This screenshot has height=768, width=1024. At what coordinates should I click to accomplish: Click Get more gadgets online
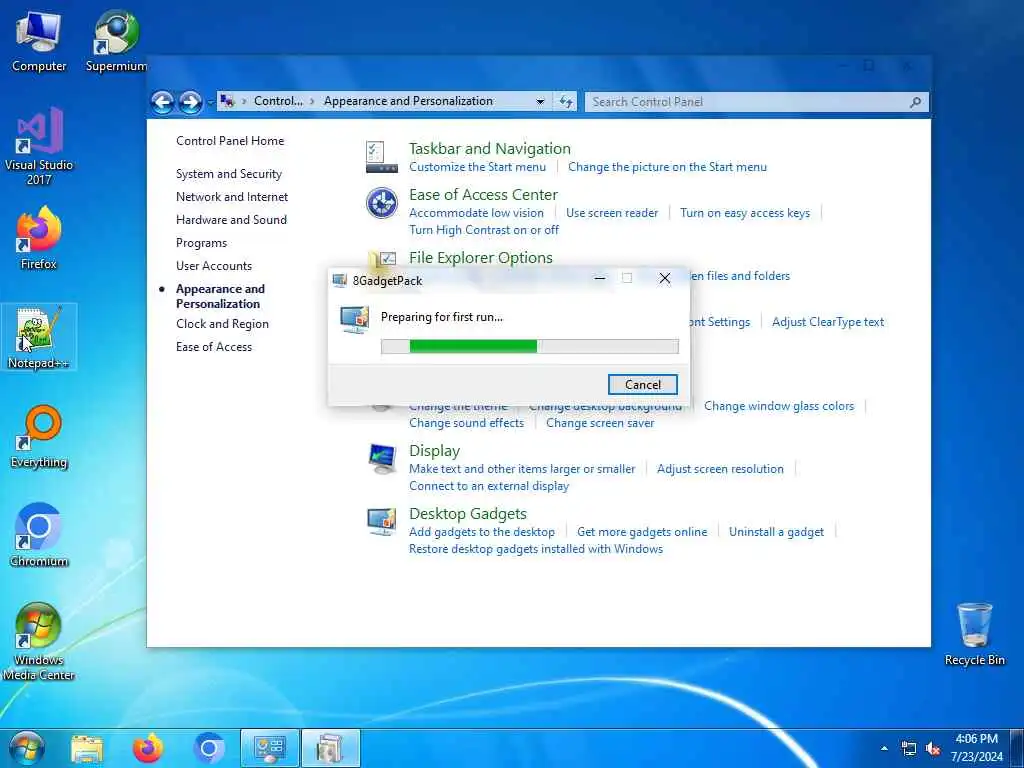642,532
